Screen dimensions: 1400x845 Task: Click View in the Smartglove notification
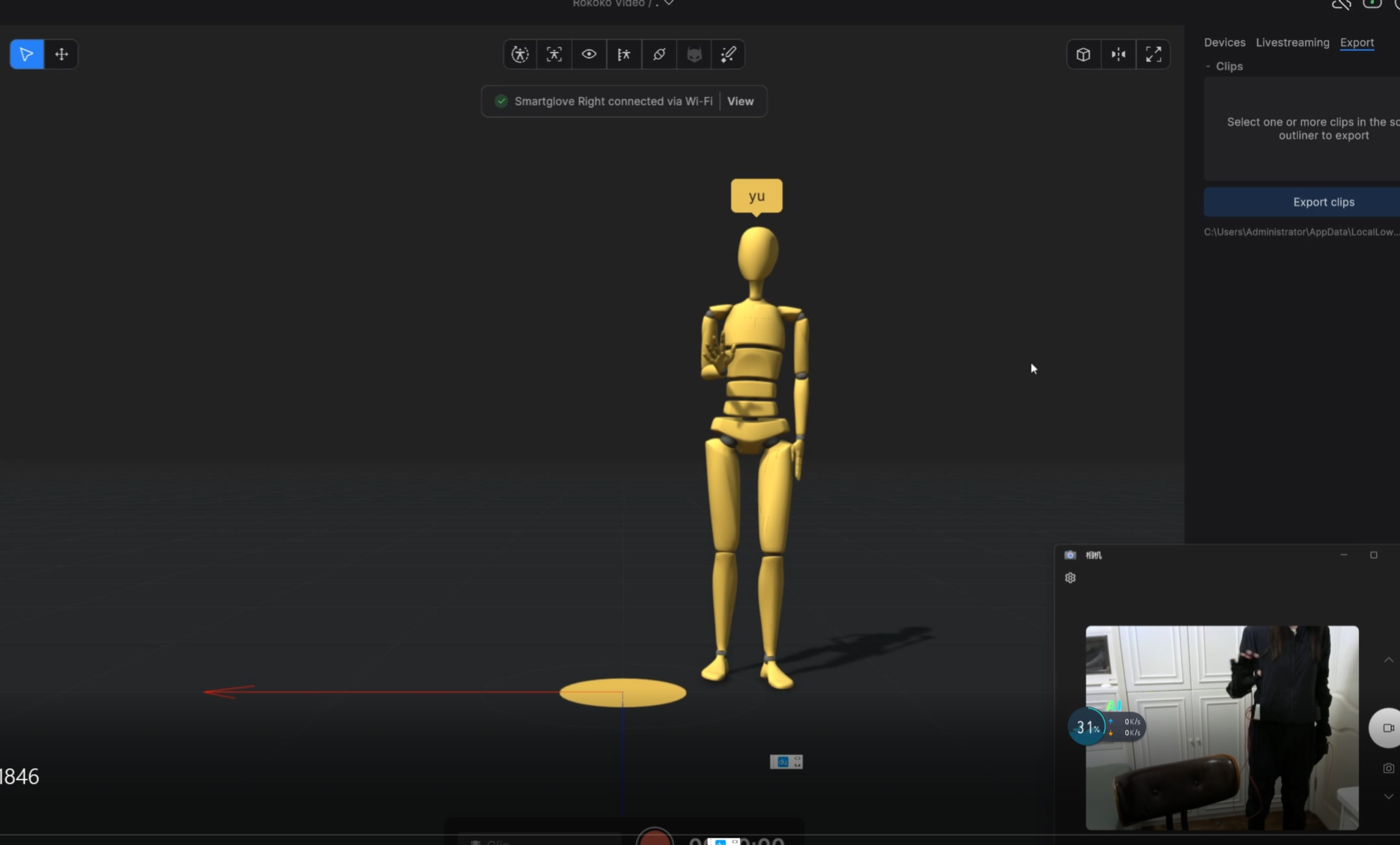click(x=740, y=102)
